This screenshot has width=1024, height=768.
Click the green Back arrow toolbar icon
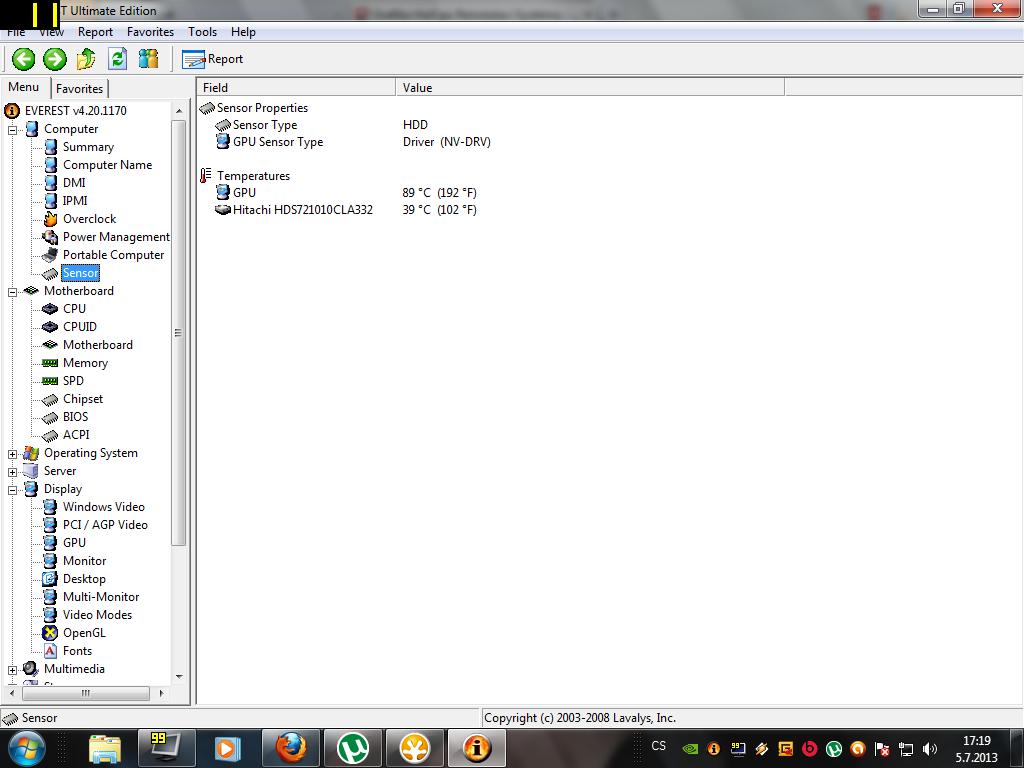click(24, 59)
